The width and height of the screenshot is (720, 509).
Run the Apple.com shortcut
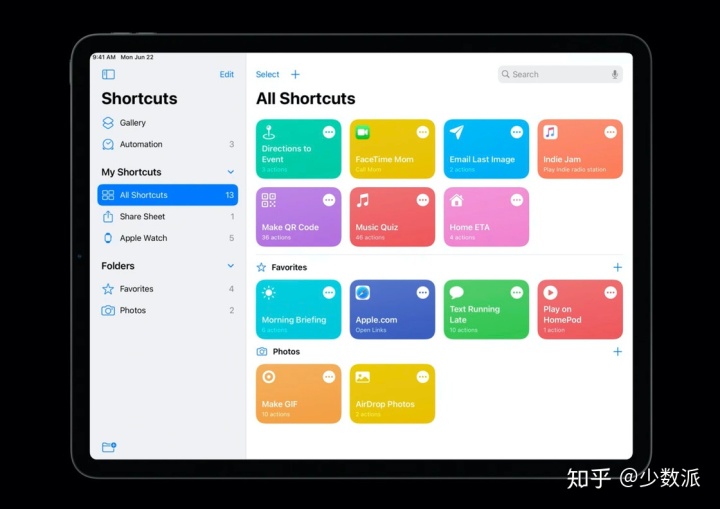(x=392, y=310)
